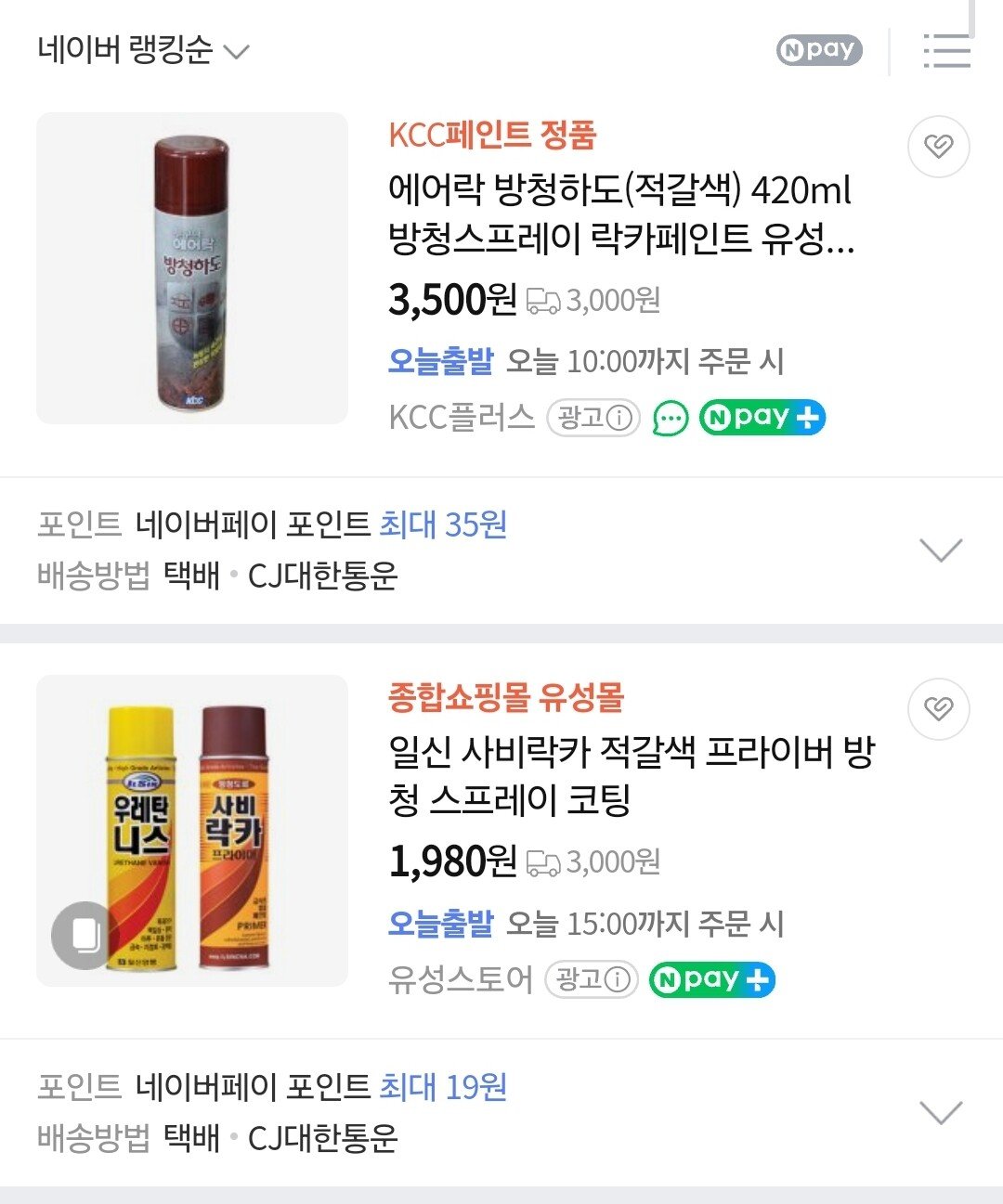Toggle the Npay filter badge

click(x=818, y=50)
